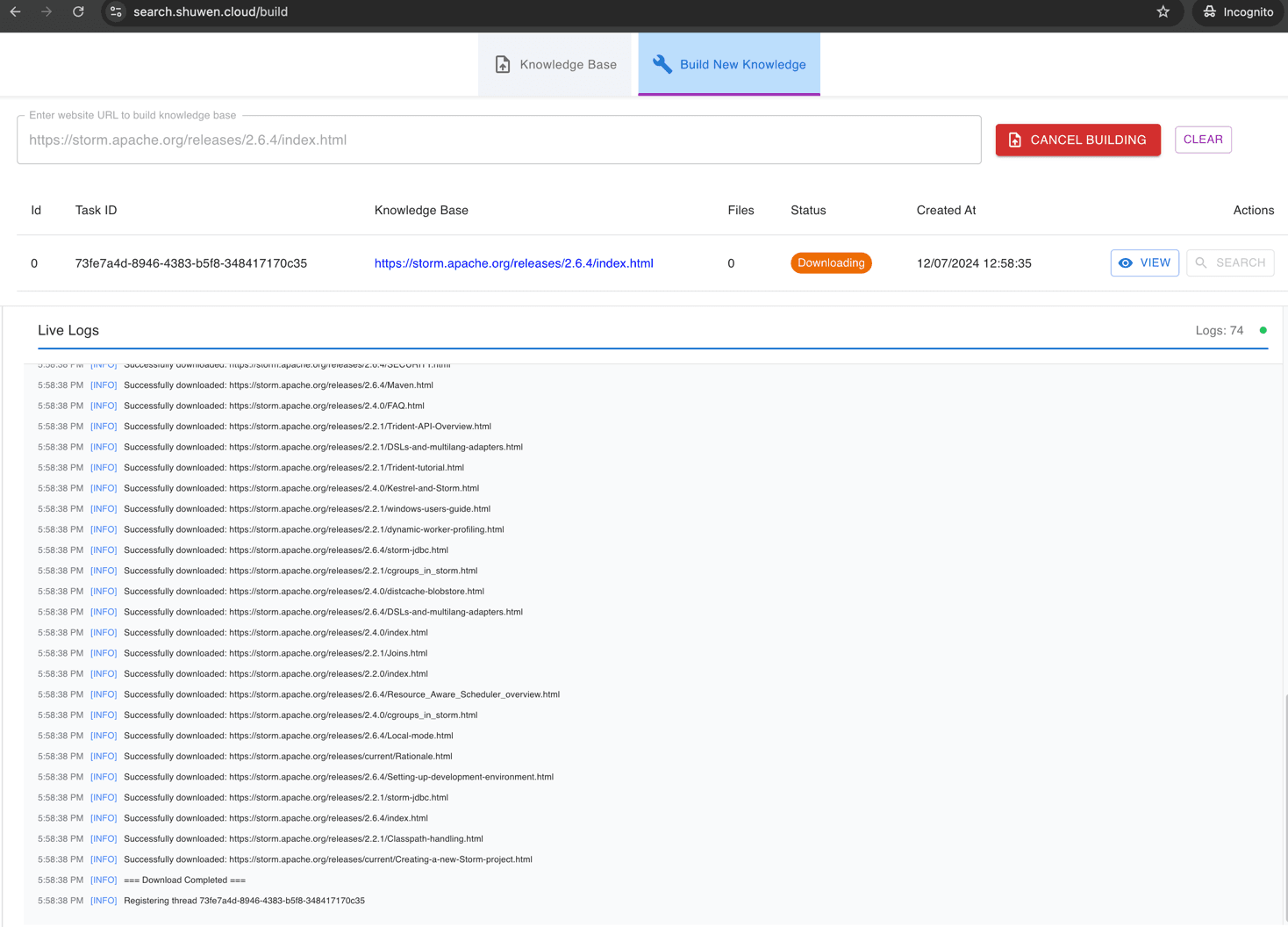View the task with eye button
Viewport: 1288px width, 927px height.
(1144, 262)
